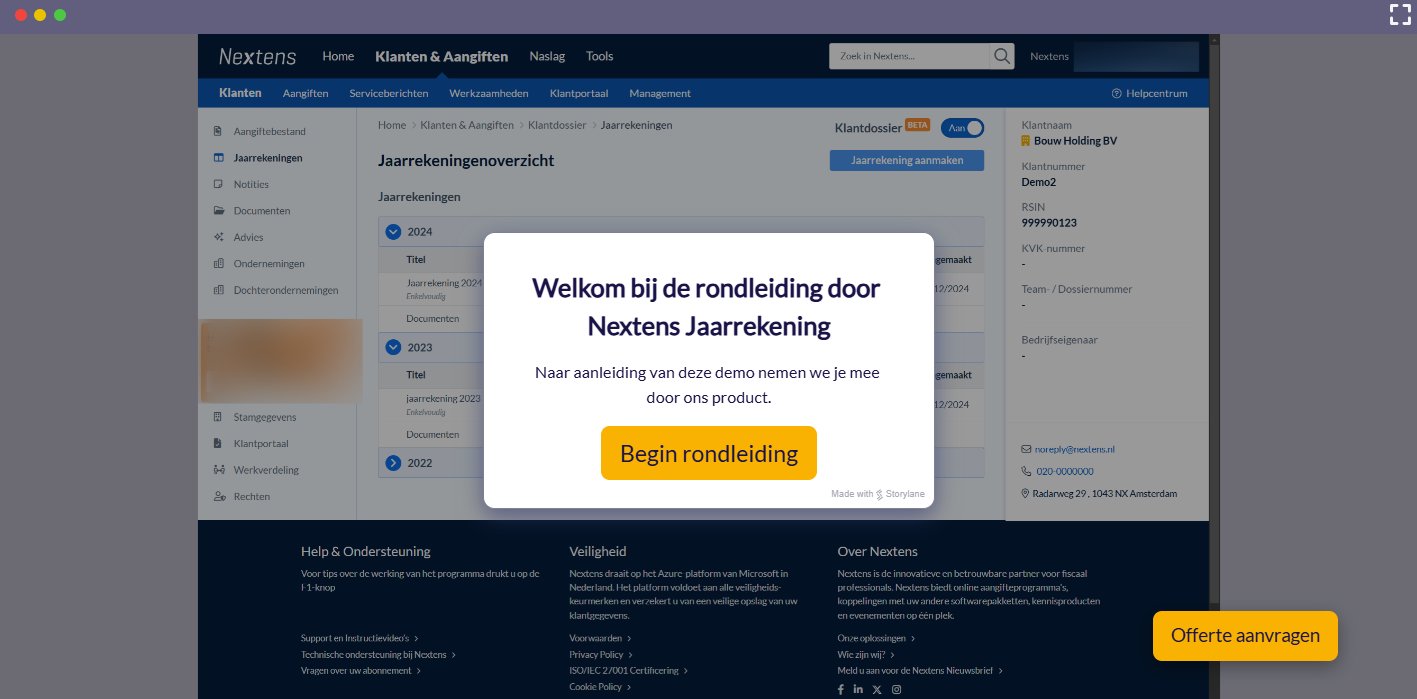Open Jaarrekening 2024 row
1417x699 pixels.
click(444, 283)
